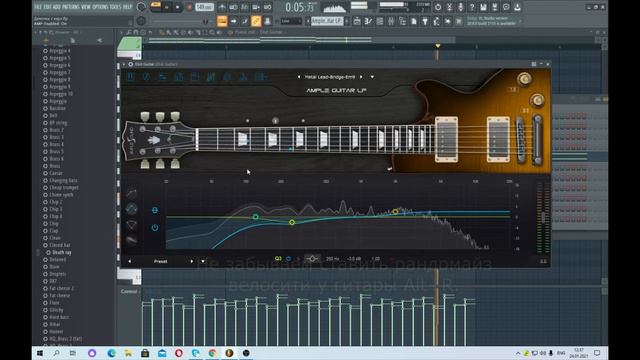Click the undo history power icon
The width and height of the screenshot is (640, 360).
point(438,7)
